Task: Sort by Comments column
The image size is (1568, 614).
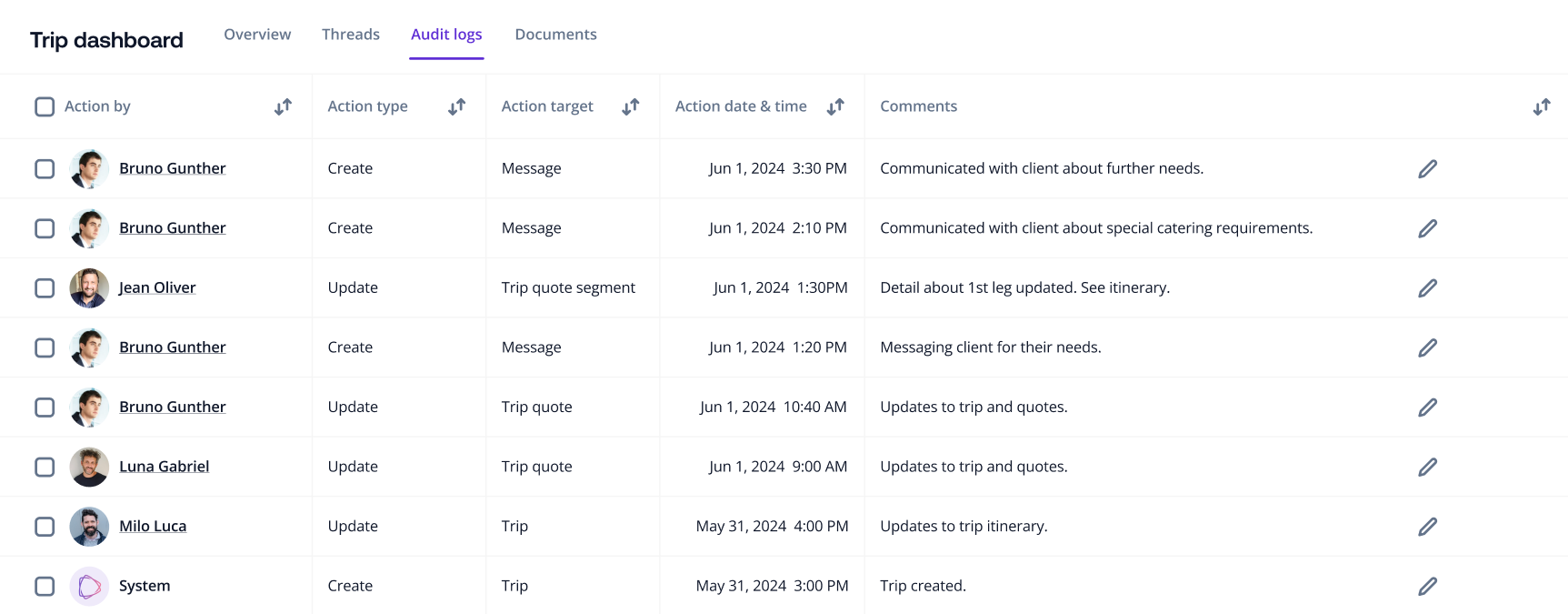Action: [x=1541, y=106]
